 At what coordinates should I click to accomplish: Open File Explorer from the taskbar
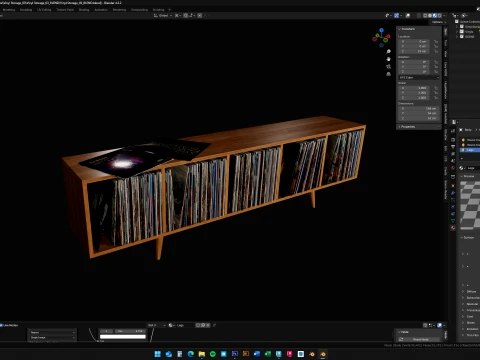tap(202, 354)
